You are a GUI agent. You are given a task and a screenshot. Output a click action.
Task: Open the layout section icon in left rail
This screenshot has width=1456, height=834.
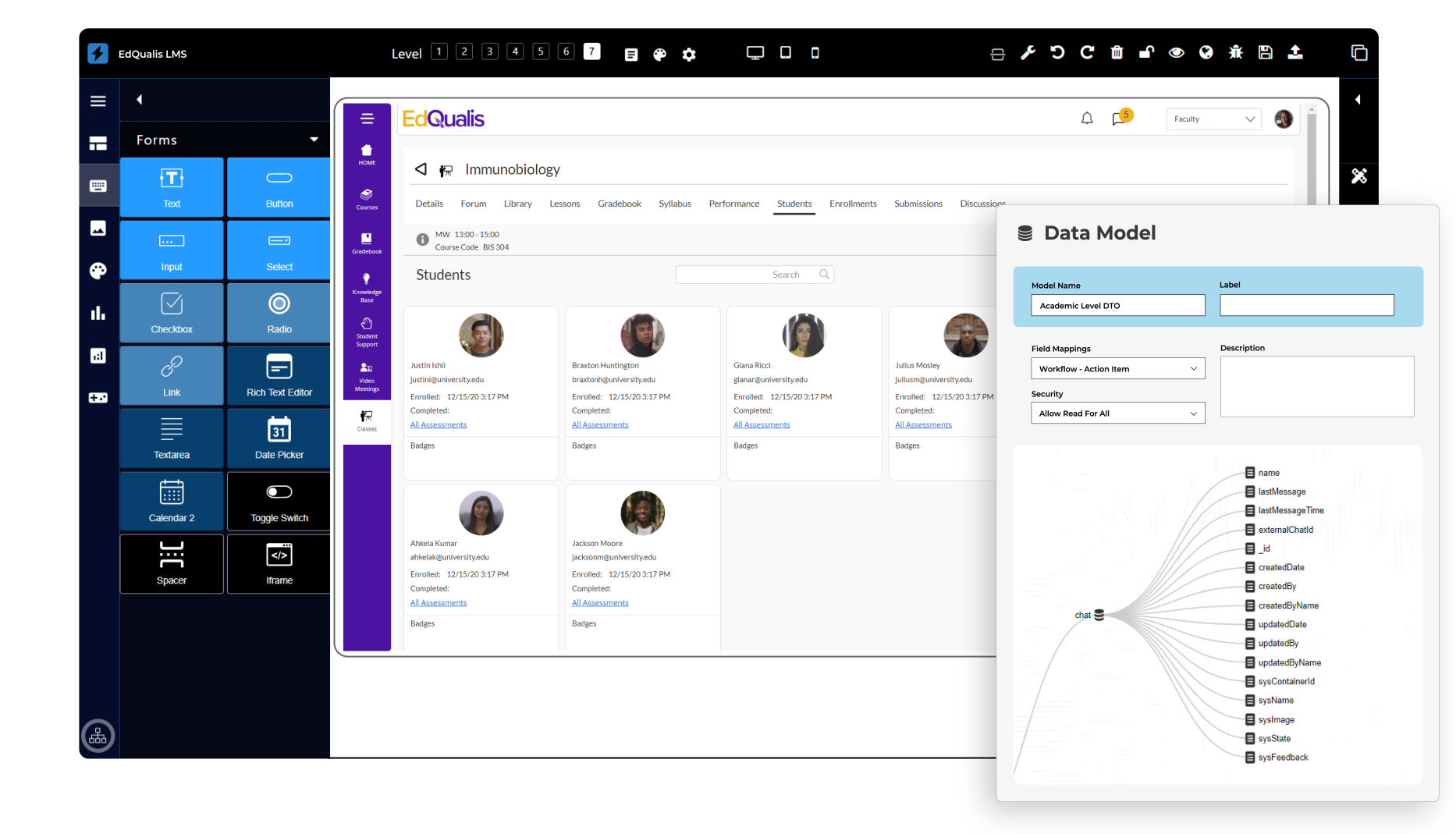tap(98, 144)
